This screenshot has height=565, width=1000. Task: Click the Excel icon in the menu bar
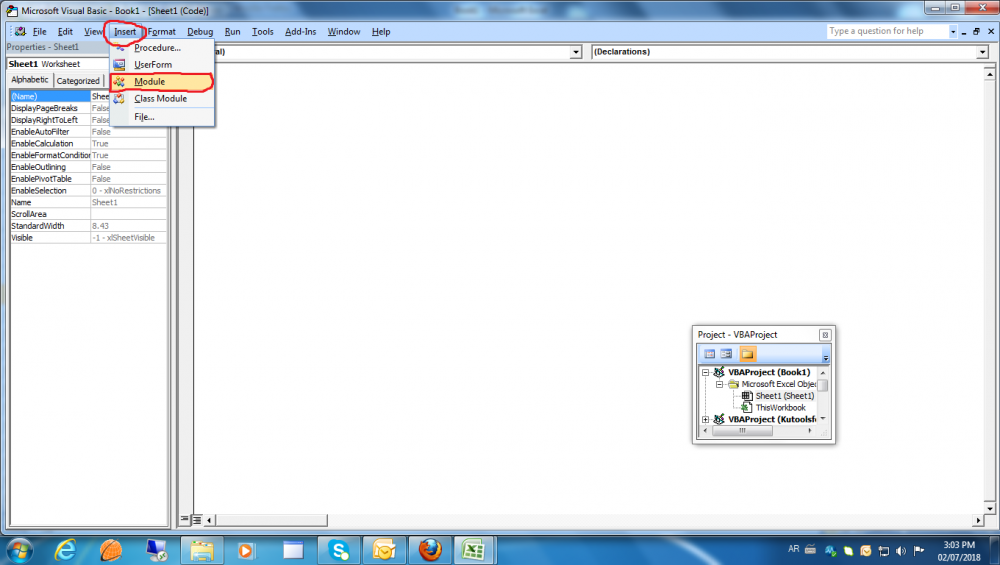(x=20, y=31)
